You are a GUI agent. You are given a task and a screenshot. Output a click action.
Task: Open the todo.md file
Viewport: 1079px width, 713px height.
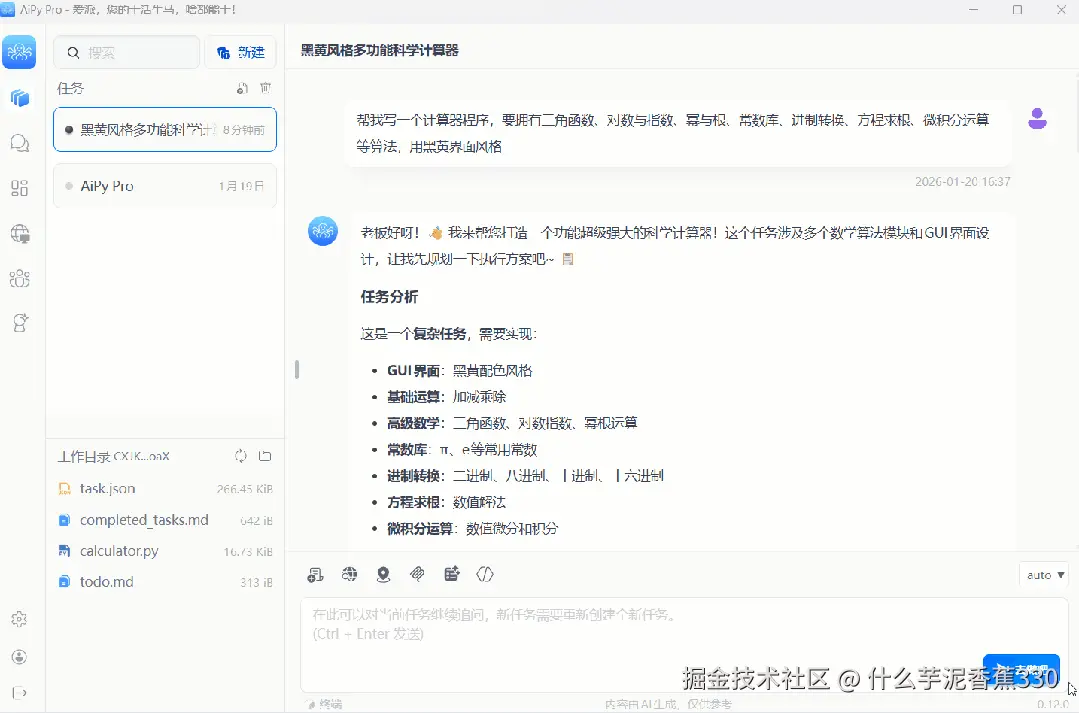[165, 582]
